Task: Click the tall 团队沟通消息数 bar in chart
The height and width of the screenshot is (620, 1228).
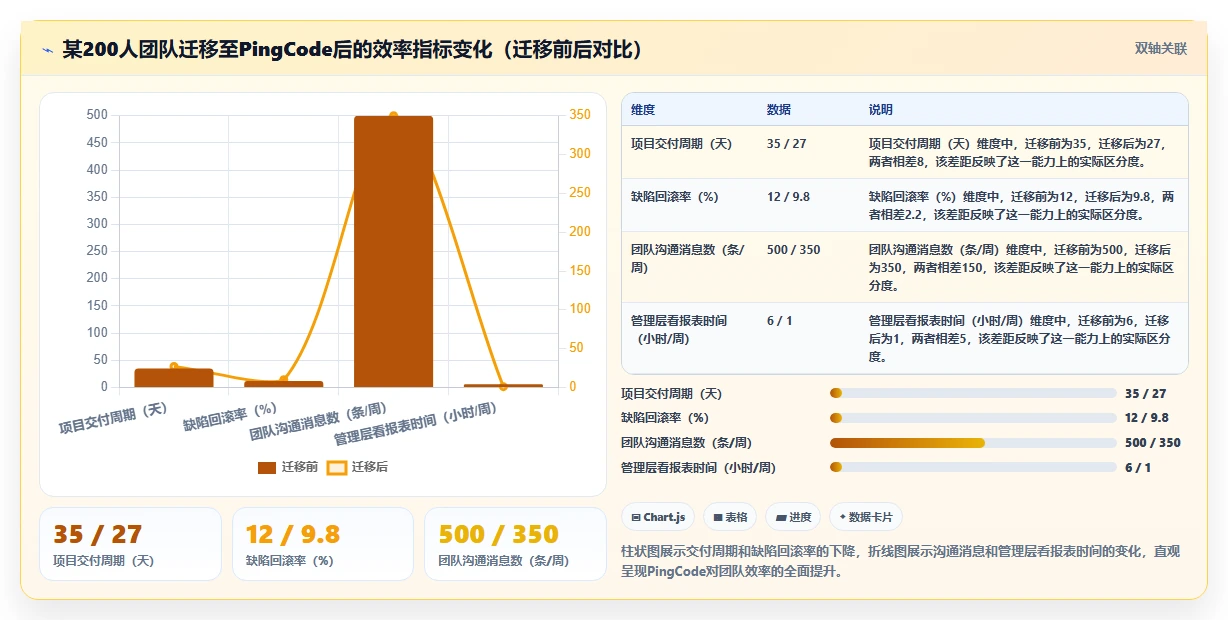Action: pos(393,251)
